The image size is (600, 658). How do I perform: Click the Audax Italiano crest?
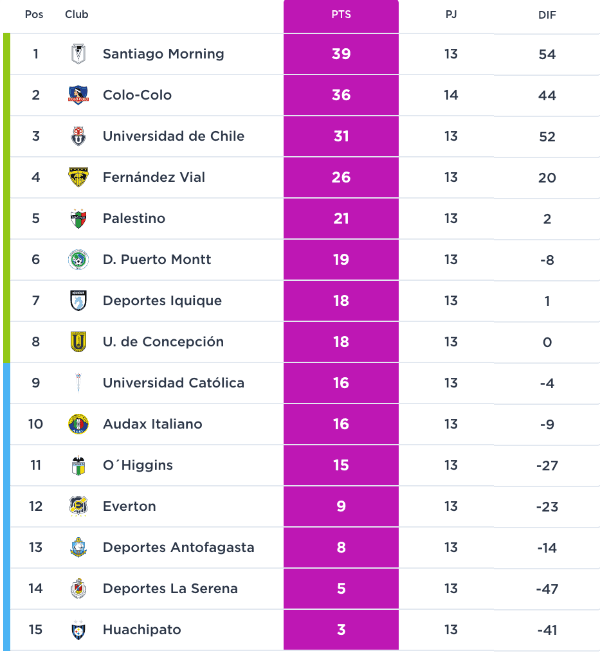78,424
